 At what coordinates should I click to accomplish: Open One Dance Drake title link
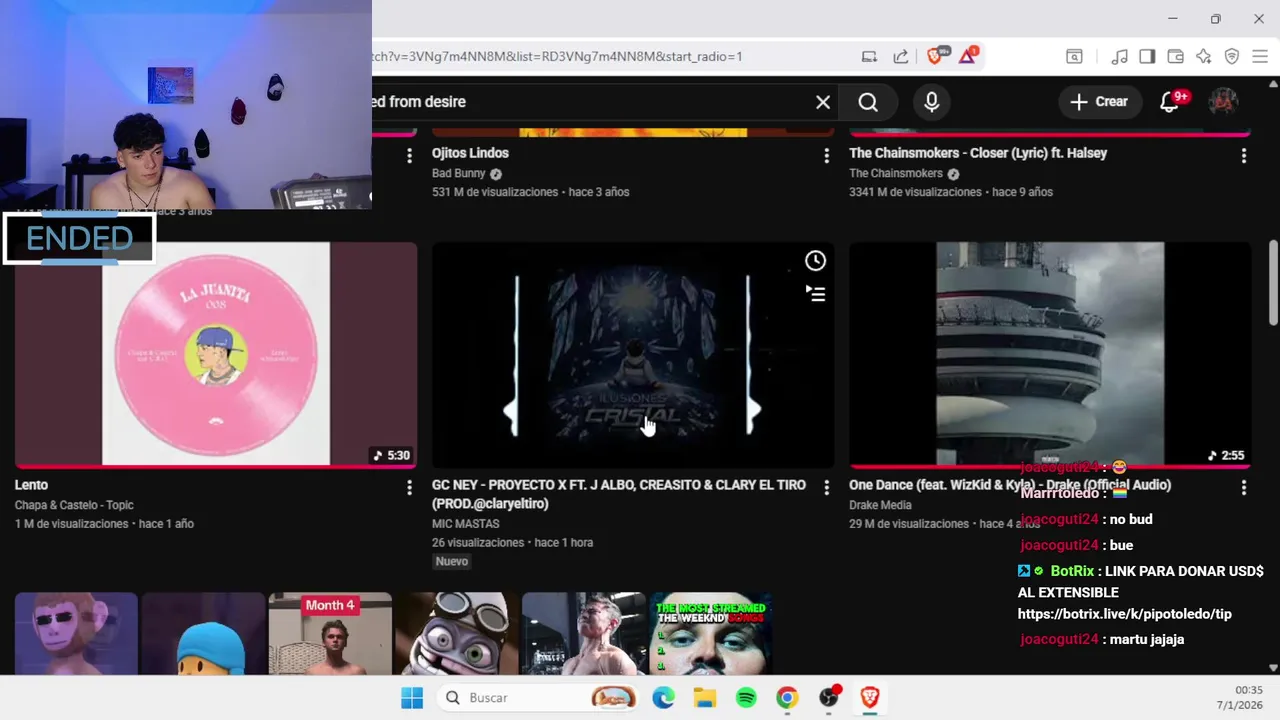1010,485
